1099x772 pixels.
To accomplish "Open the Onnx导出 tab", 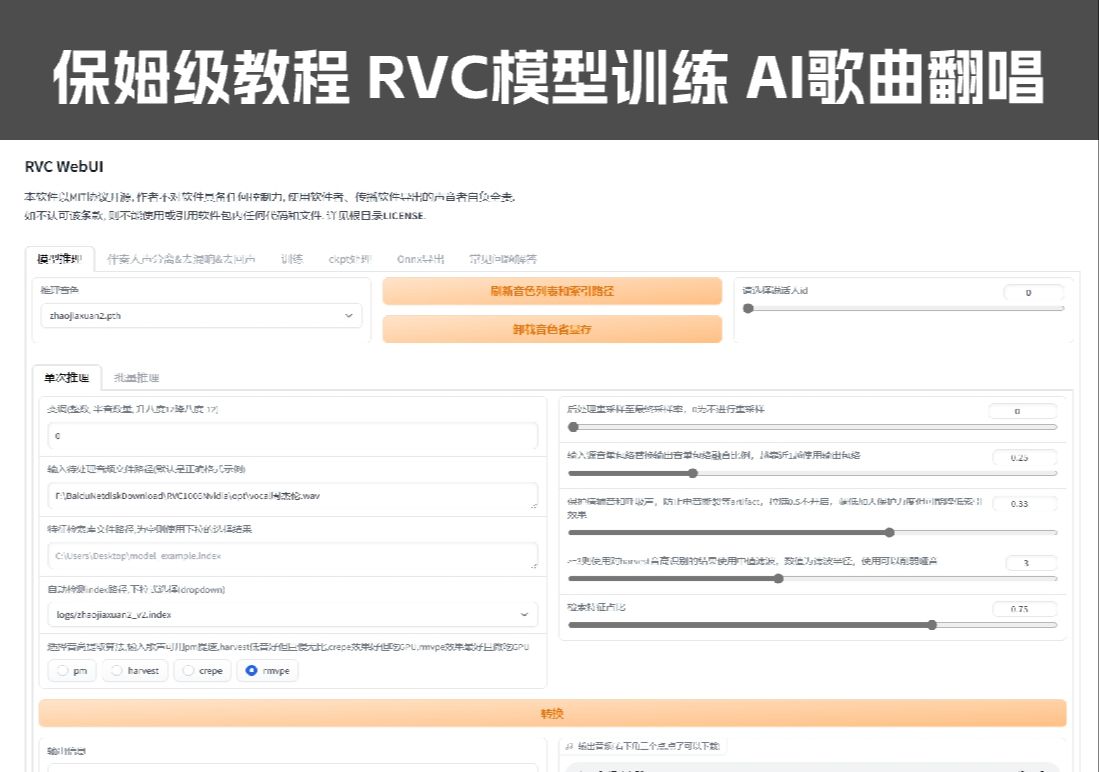I will point(420,259).
